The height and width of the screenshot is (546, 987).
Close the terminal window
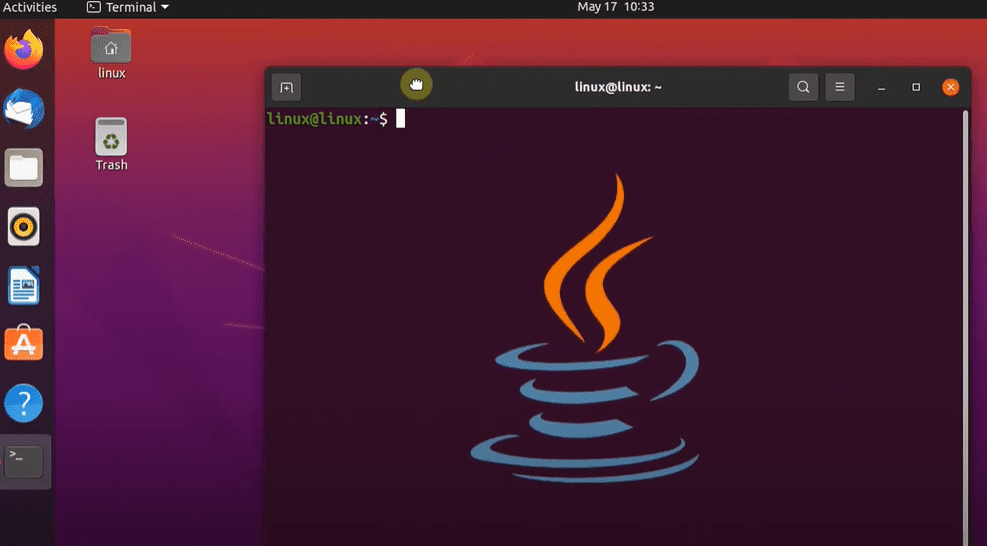point(950,87)
